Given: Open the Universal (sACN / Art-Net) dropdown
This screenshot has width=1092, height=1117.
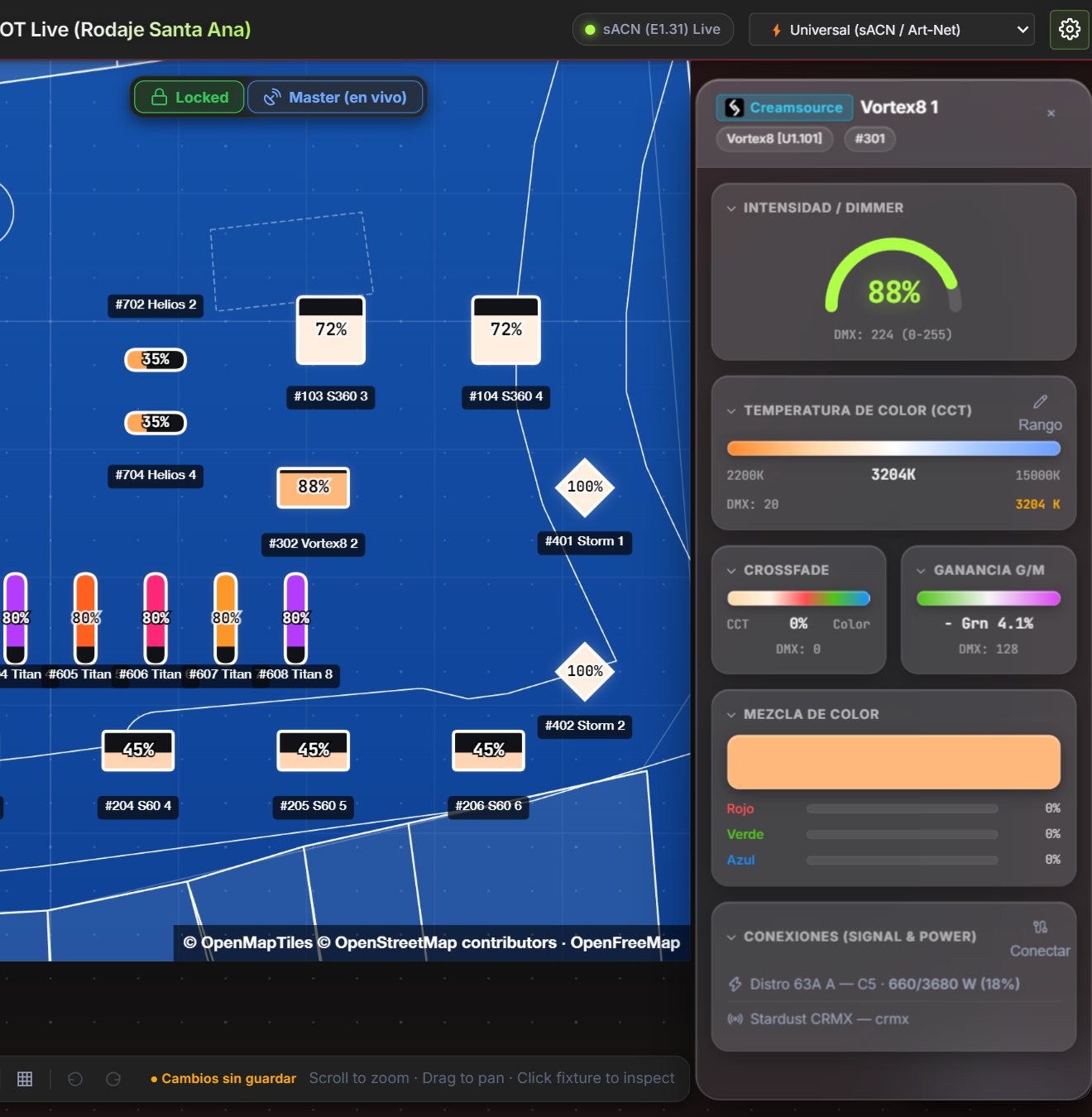Looking at the screenshot, I should [892, 30].
